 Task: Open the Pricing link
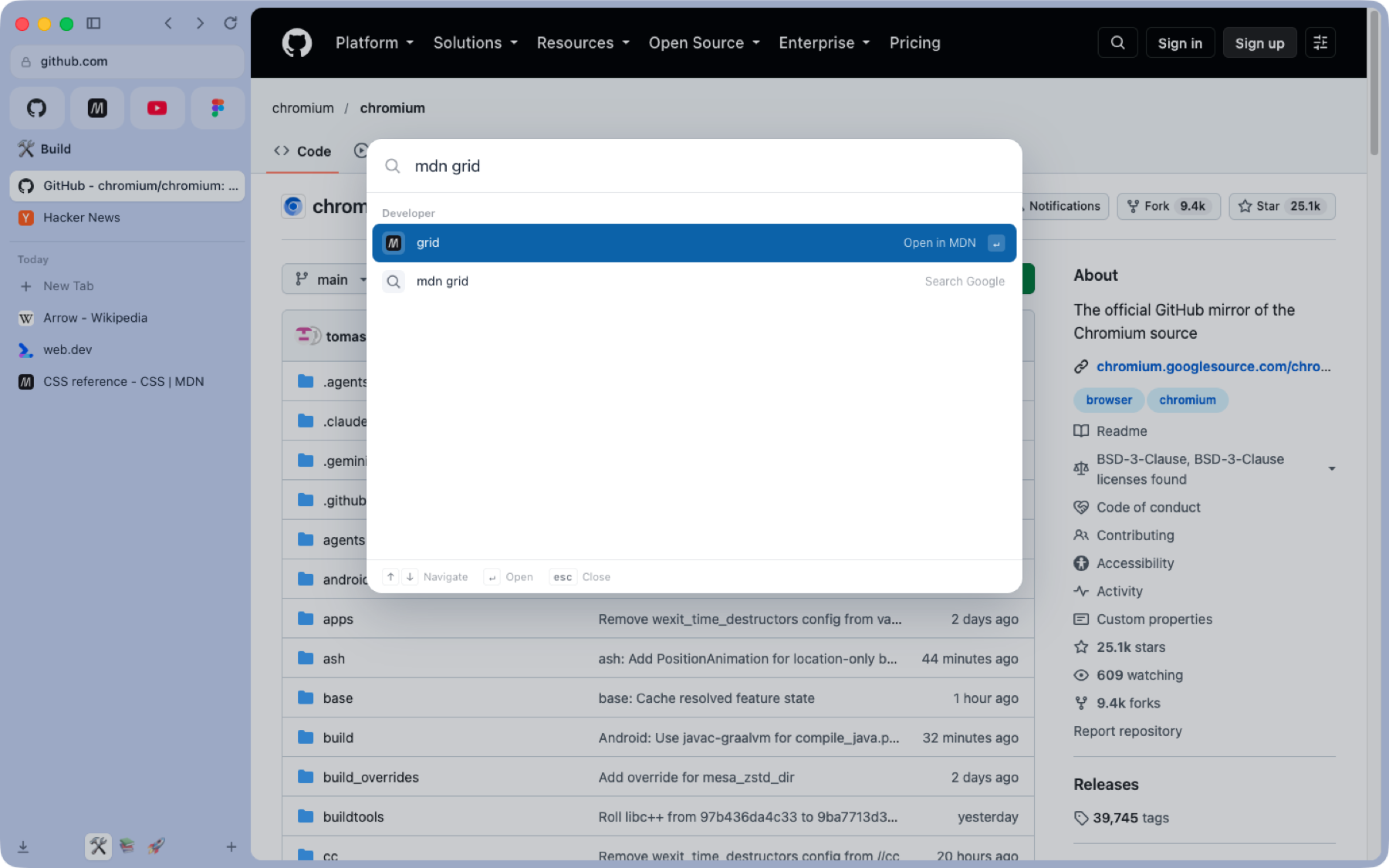click(914, 42)
